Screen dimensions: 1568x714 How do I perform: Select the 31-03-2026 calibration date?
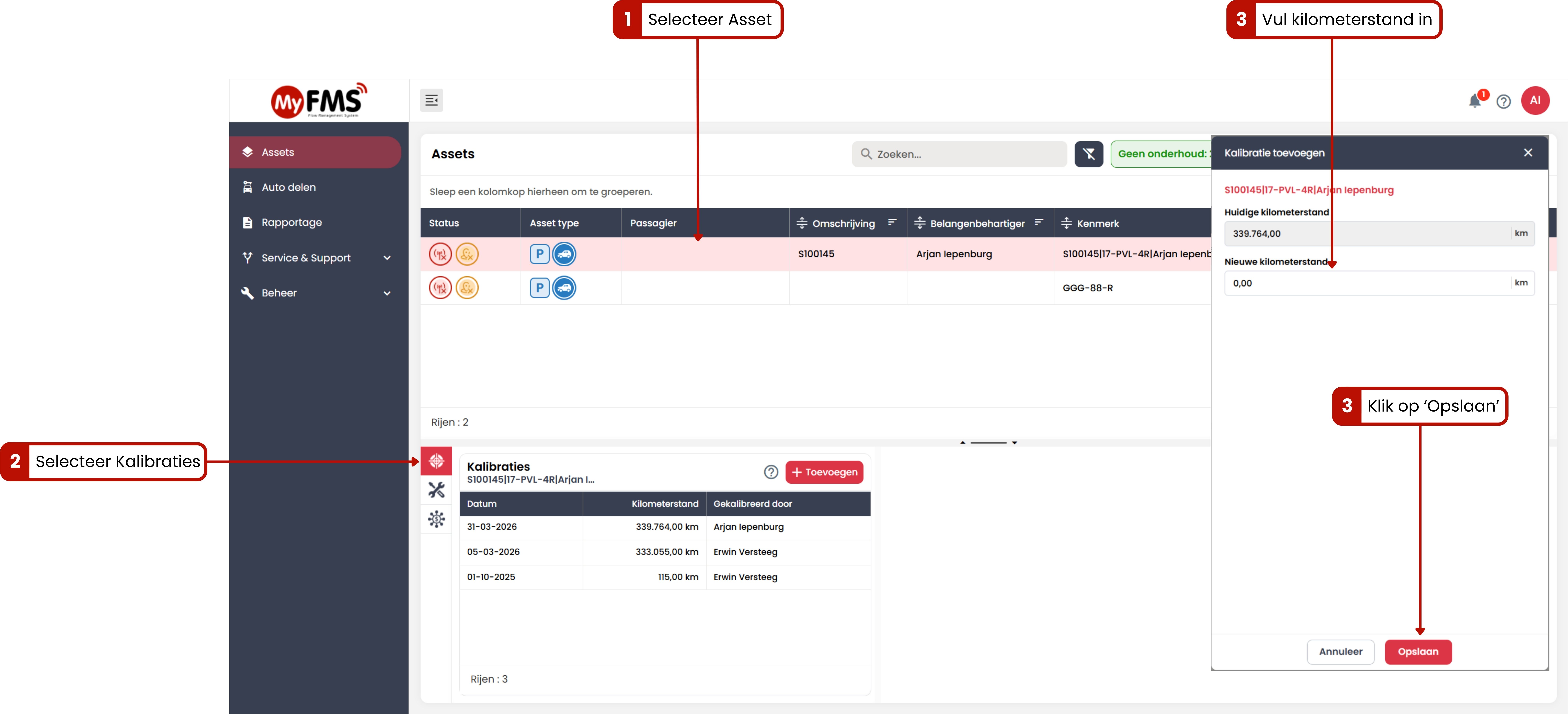coord(492,527)
